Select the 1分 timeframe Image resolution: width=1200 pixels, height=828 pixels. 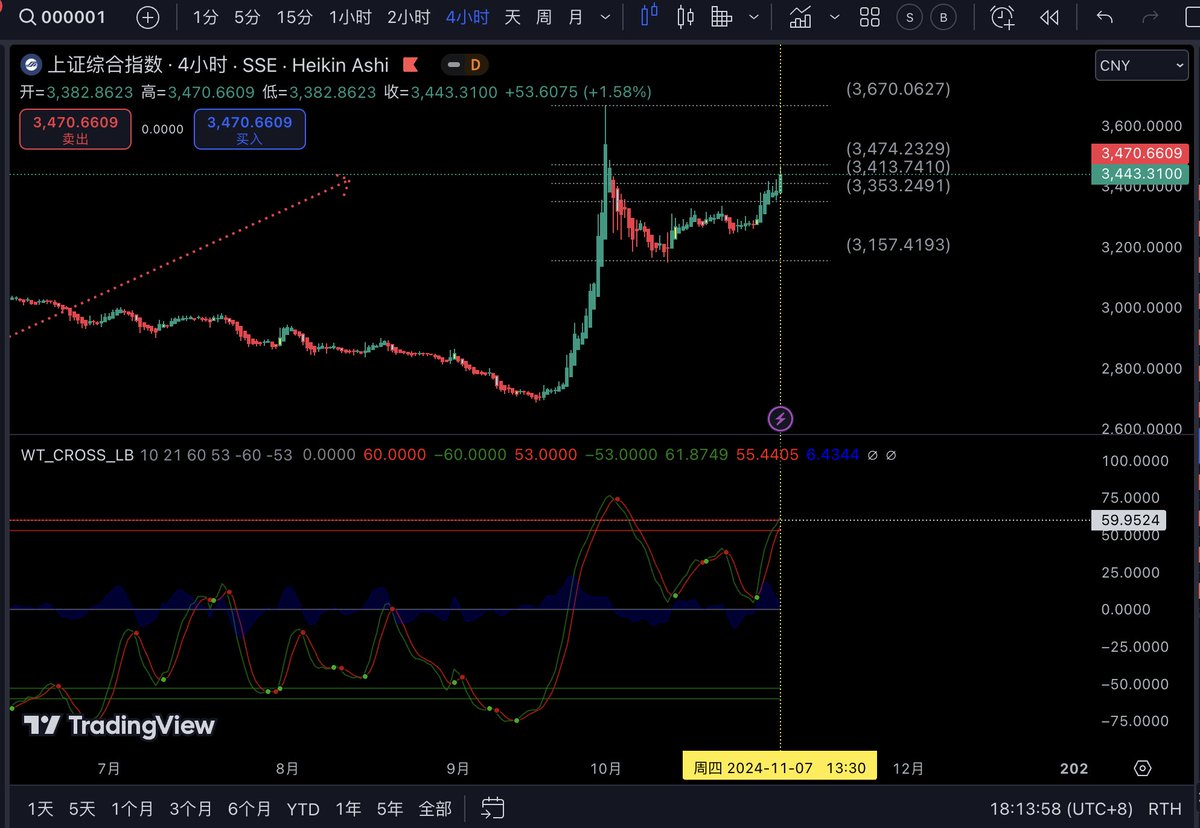click(205, 17)
